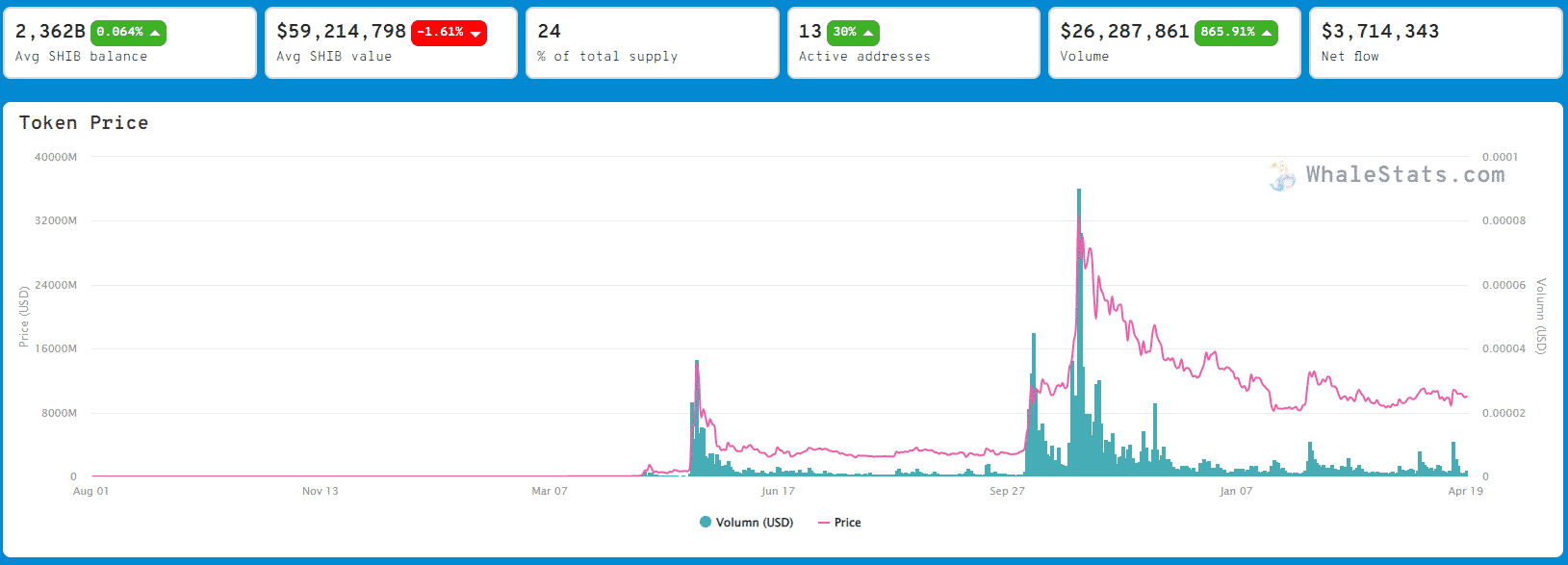This screenshot has height=565, width=1568.
Task: Select the % of total supply card
Action: [x=652, y=44]
